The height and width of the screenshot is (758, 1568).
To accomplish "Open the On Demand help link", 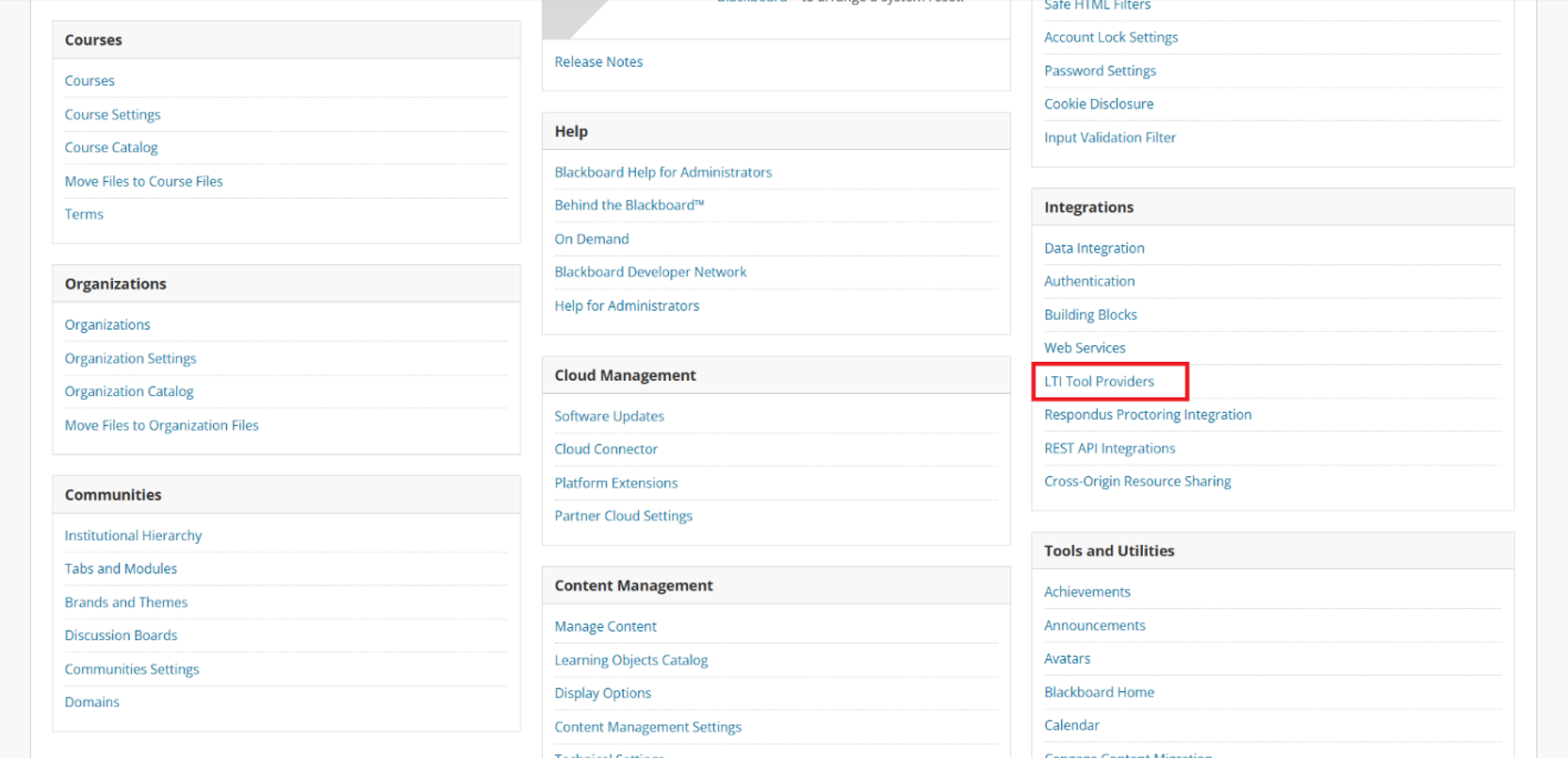I will tap(591, 239).
